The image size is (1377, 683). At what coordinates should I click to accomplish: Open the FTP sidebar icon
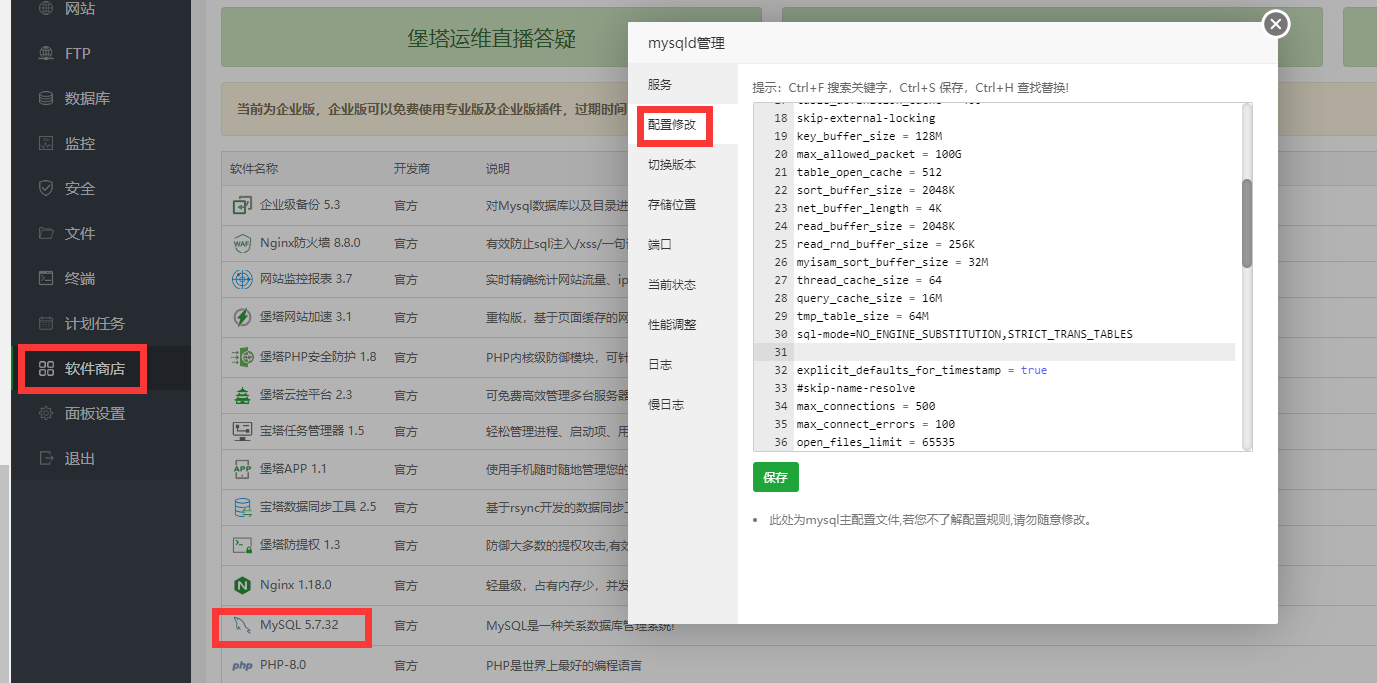tap(45, 54)
